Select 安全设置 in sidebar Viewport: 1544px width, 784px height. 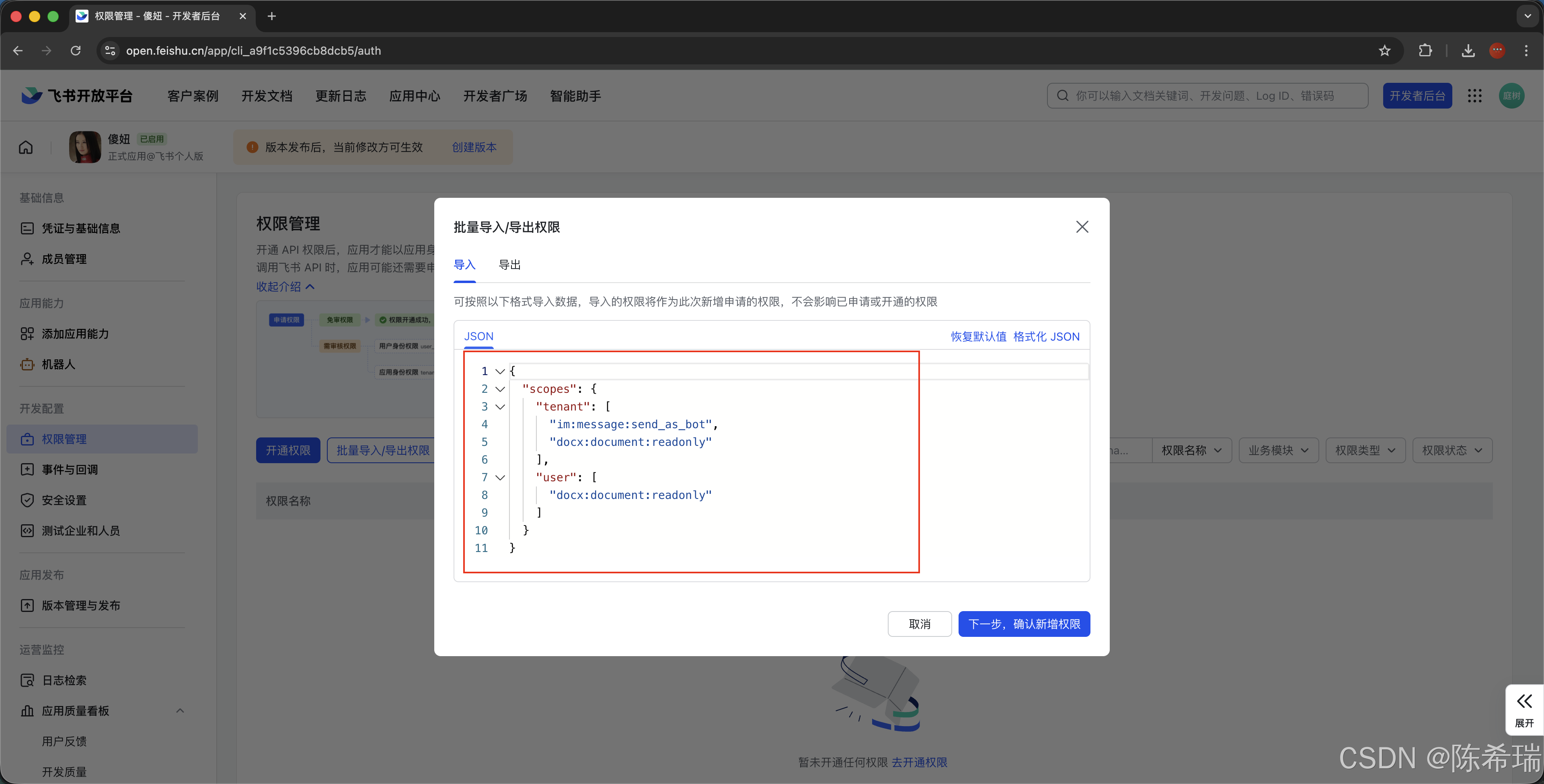tap(64, 500)
